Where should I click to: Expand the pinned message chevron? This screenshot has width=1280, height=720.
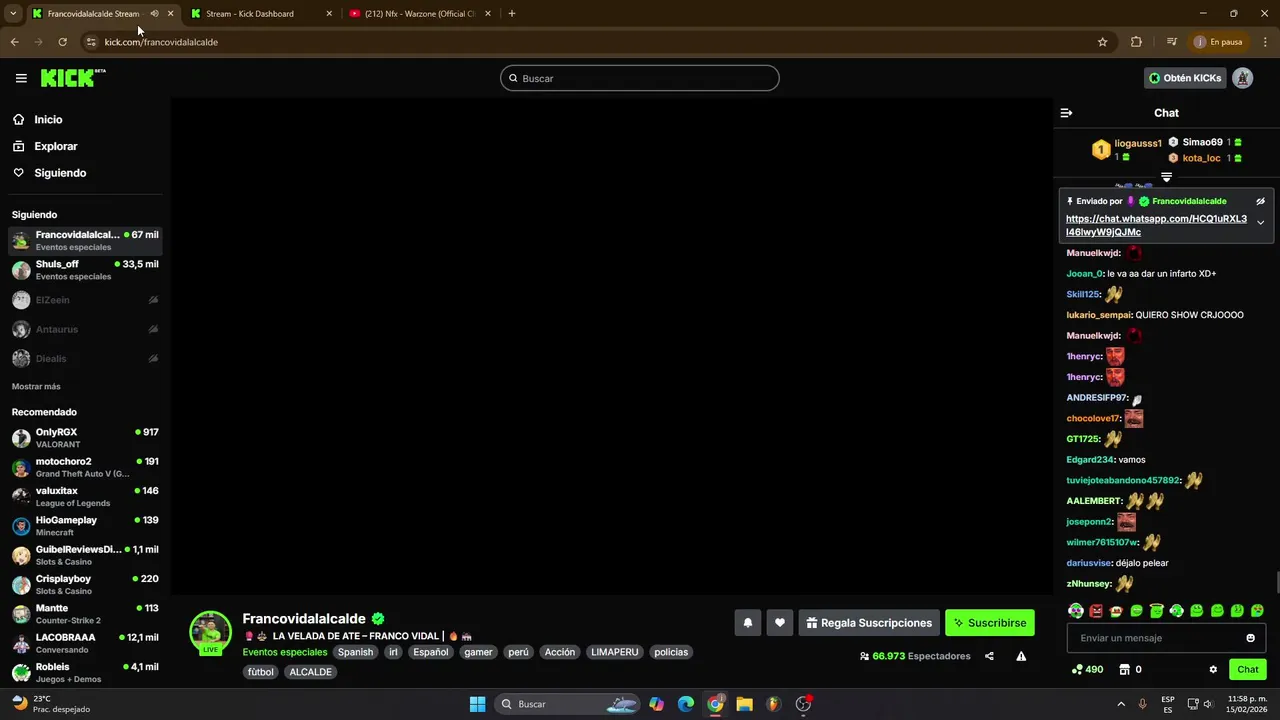pyautogui.click(x=1260, y=223)
